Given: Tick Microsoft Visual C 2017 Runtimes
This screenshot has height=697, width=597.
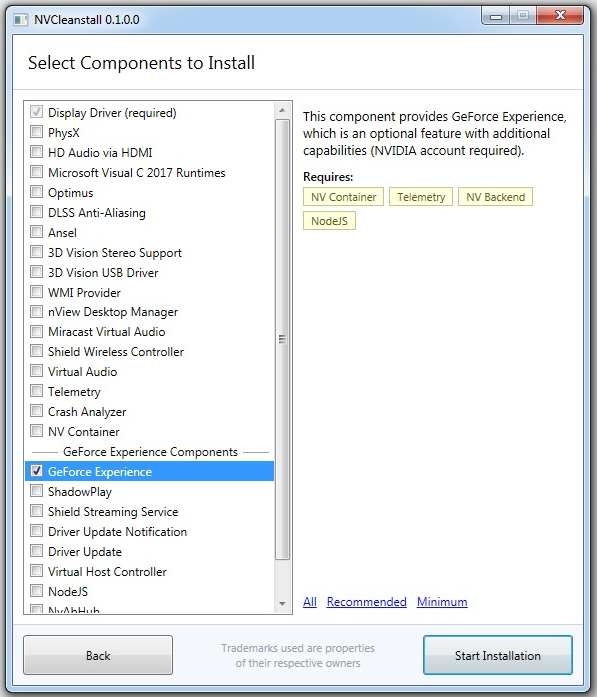Looking at the screenshot, I should click(36, 172).
